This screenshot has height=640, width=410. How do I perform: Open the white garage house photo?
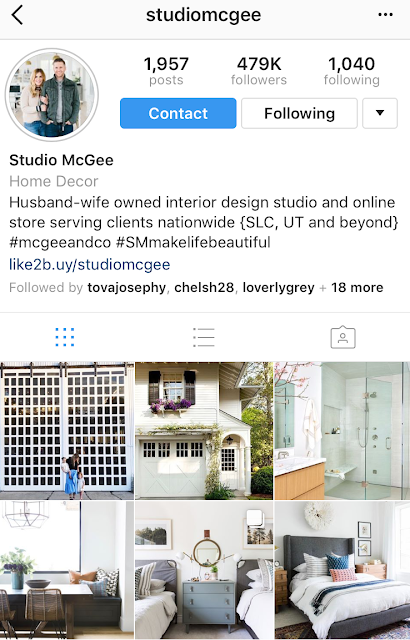pyautogui.click(x=204, y=431)
